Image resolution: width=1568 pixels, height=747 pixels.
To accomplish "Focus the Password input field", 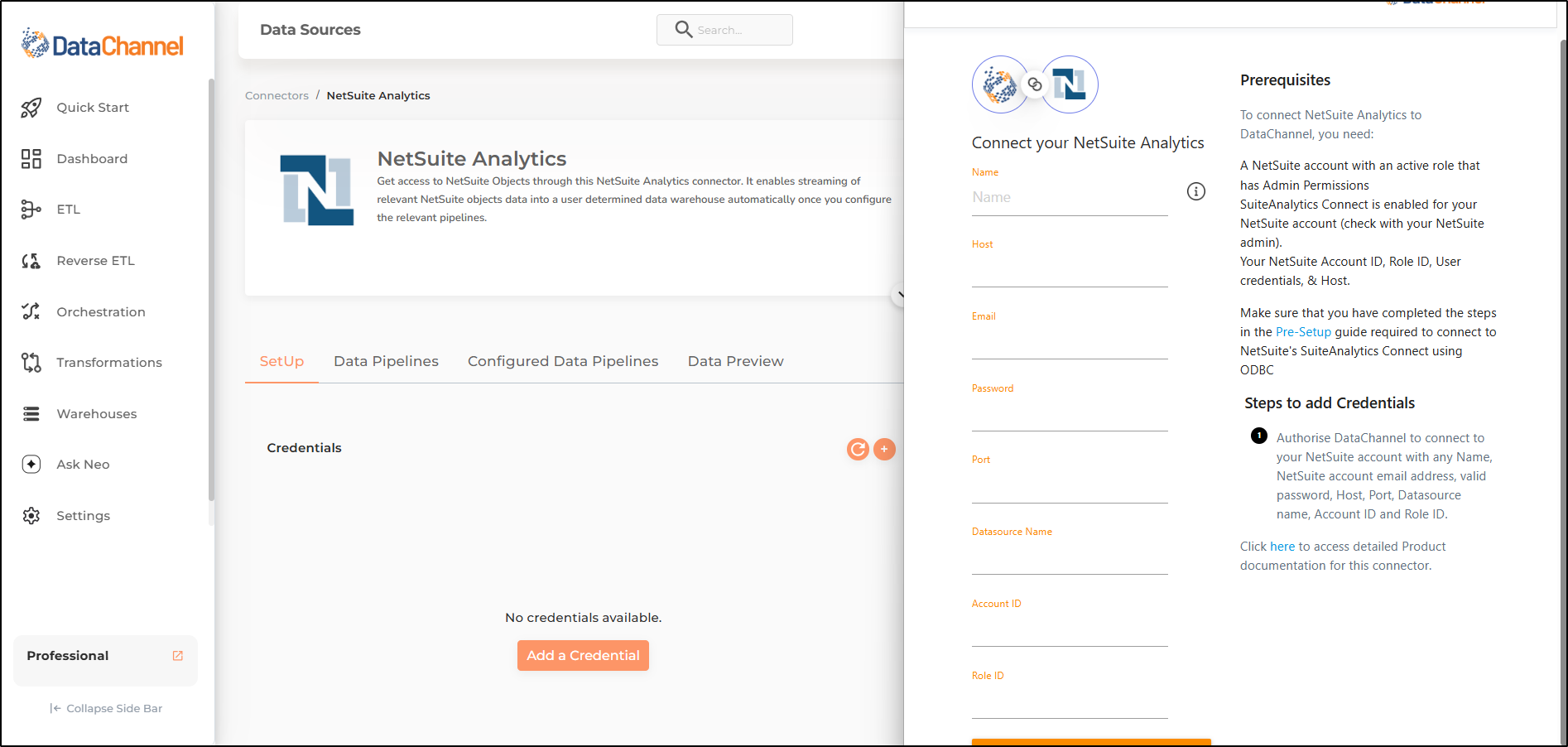I will coord(1070,414).
